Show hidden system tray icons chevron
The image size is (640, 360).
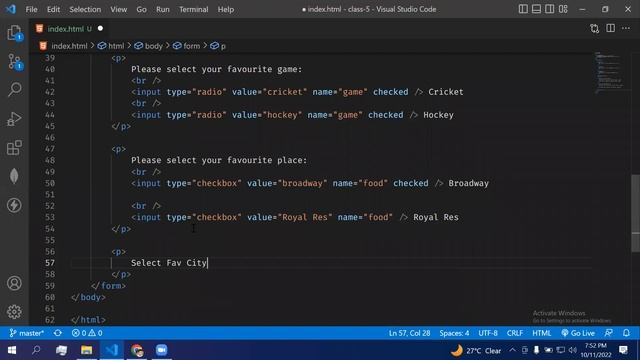coord(512,350)
